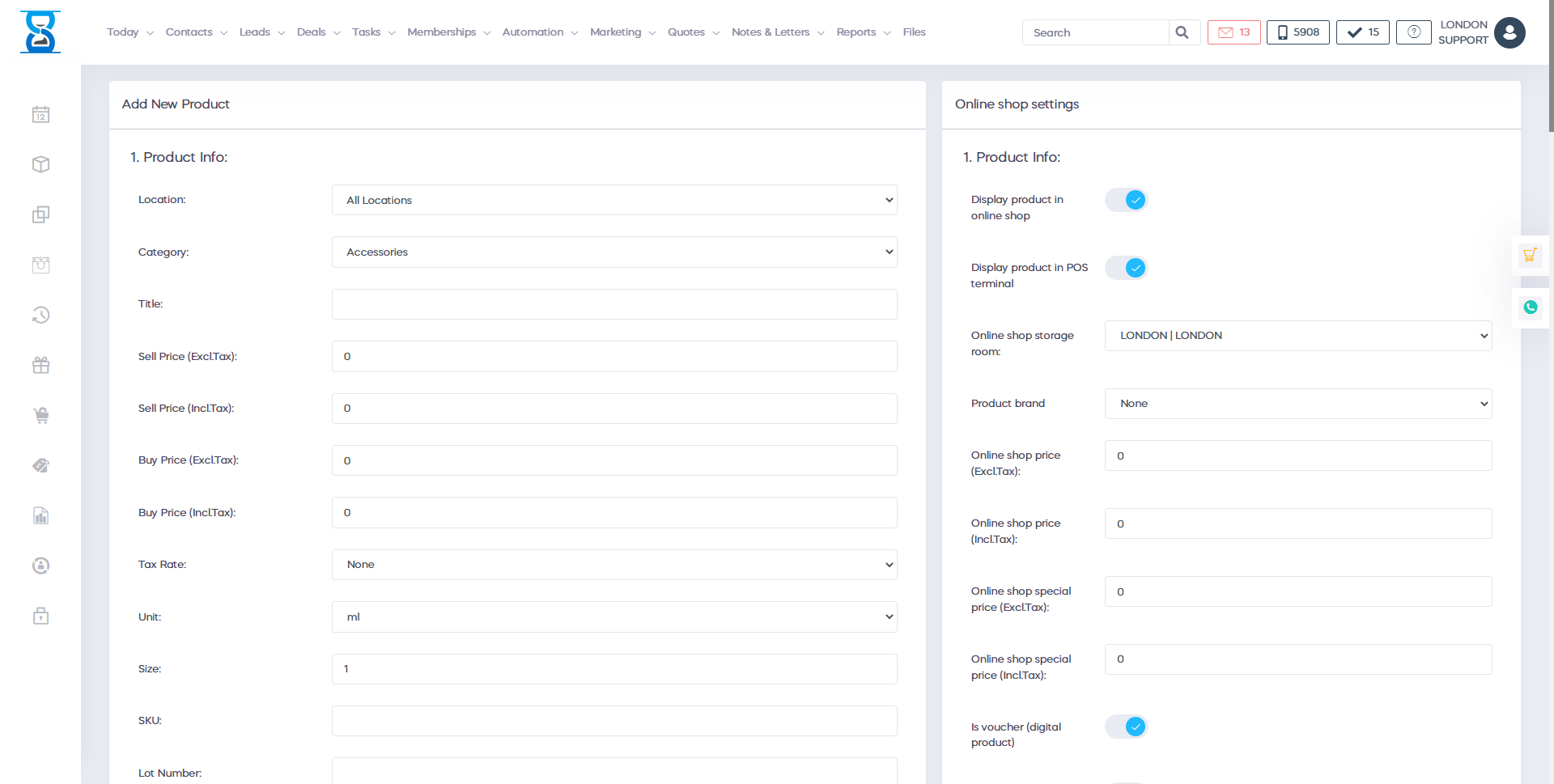Click the Files link in the navigation

coord(914,32)
